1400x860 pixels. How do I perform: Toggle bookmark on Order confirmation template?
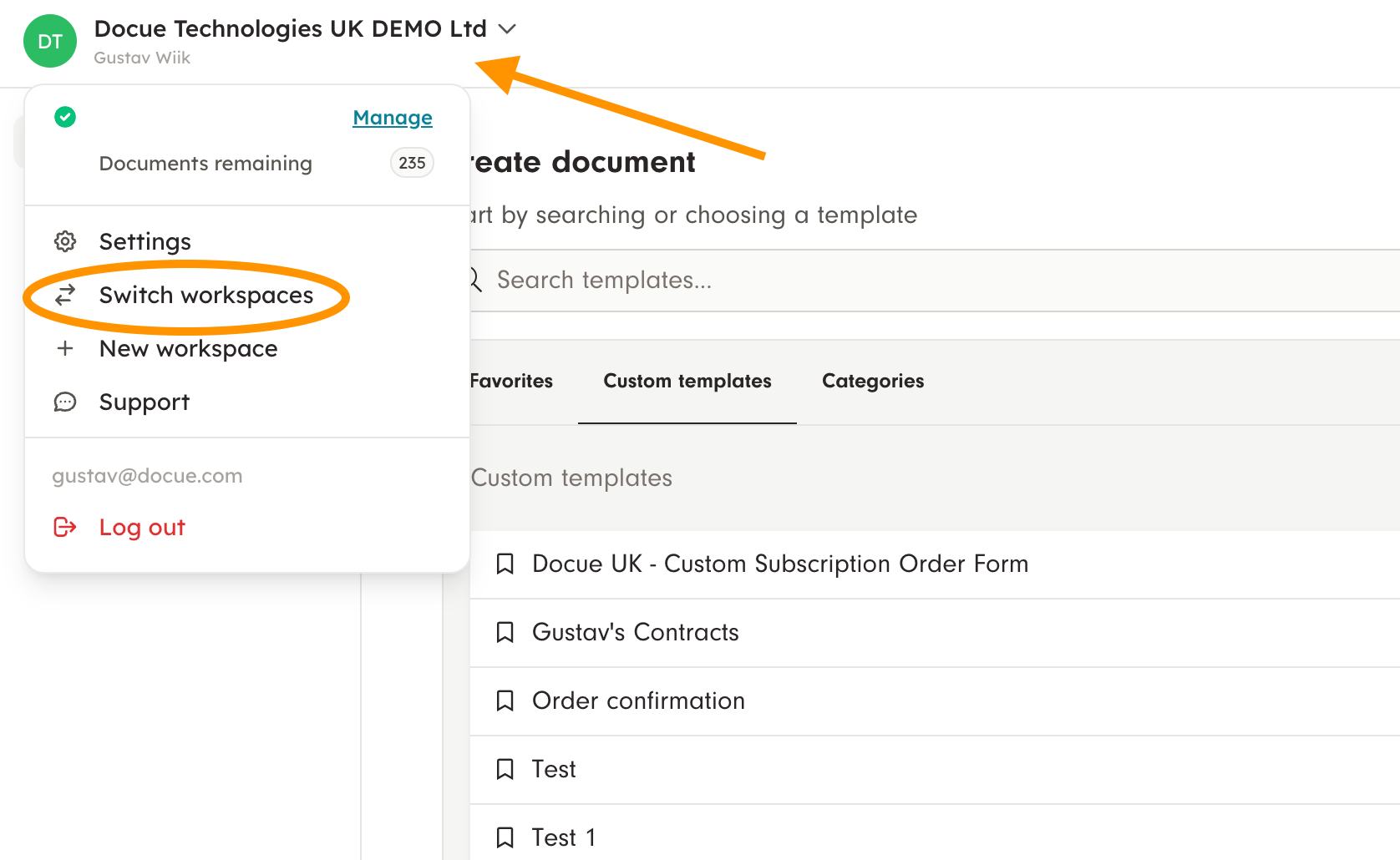click(505, 701)
